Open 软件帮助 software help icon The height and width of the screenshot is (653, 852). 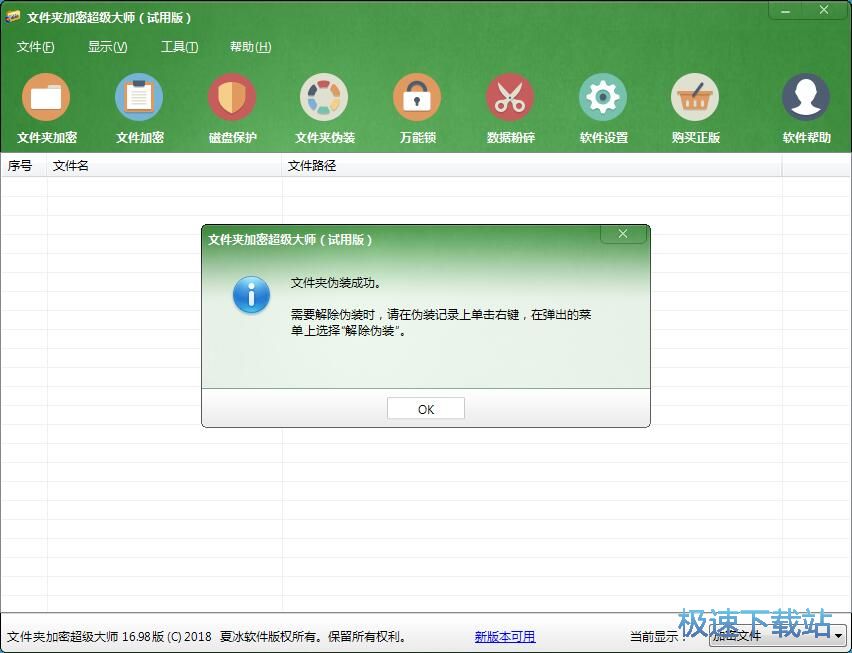(806, 108)
